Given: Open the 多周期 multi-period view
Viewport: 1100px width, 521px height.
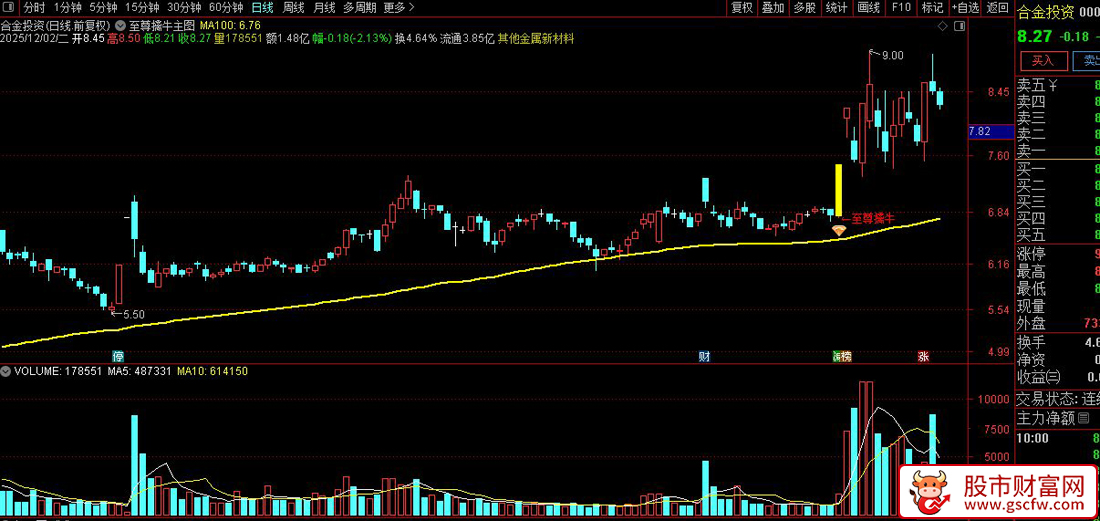Looking at the screenshot, I should click(359, 8).
